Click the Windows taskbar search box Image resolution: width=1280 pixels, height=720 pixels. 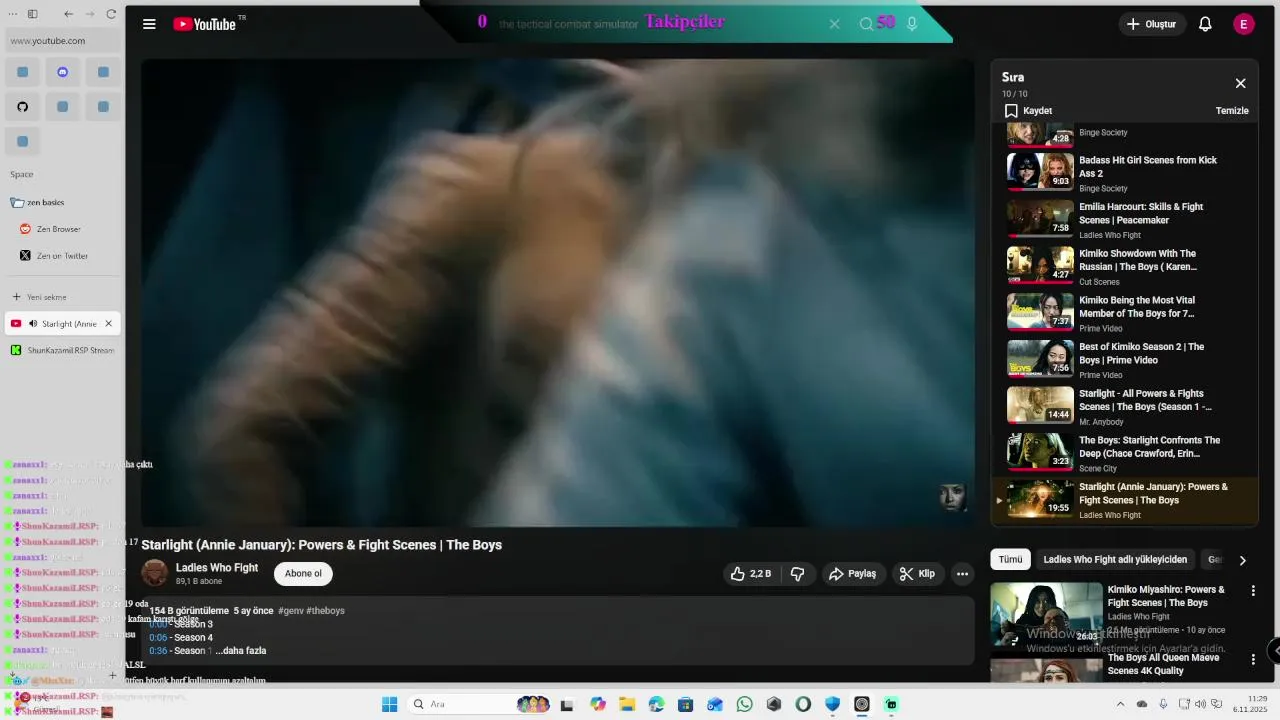pos(481,704)
